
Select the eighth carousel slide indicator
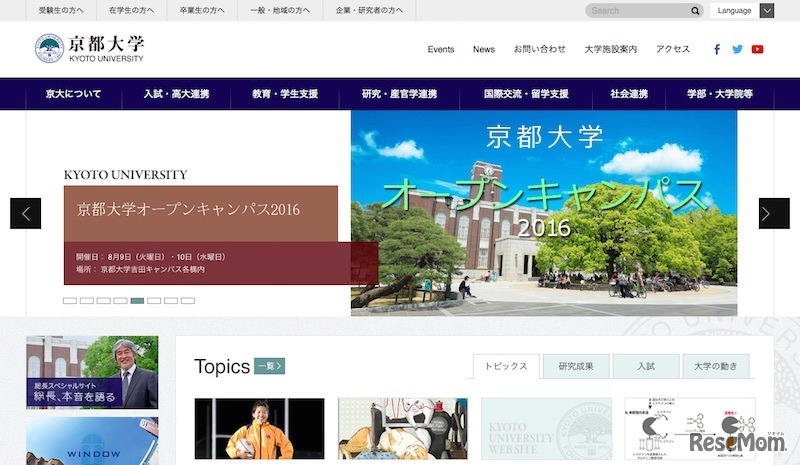[x=188, y=301]
